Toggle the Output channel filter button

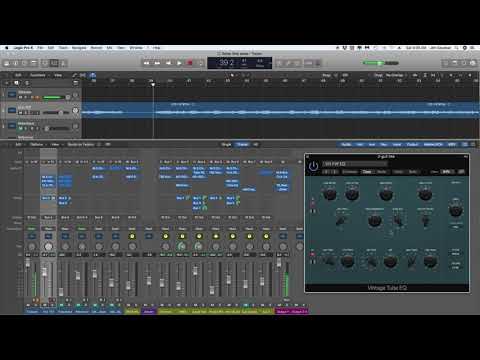[x=413, y=144]
